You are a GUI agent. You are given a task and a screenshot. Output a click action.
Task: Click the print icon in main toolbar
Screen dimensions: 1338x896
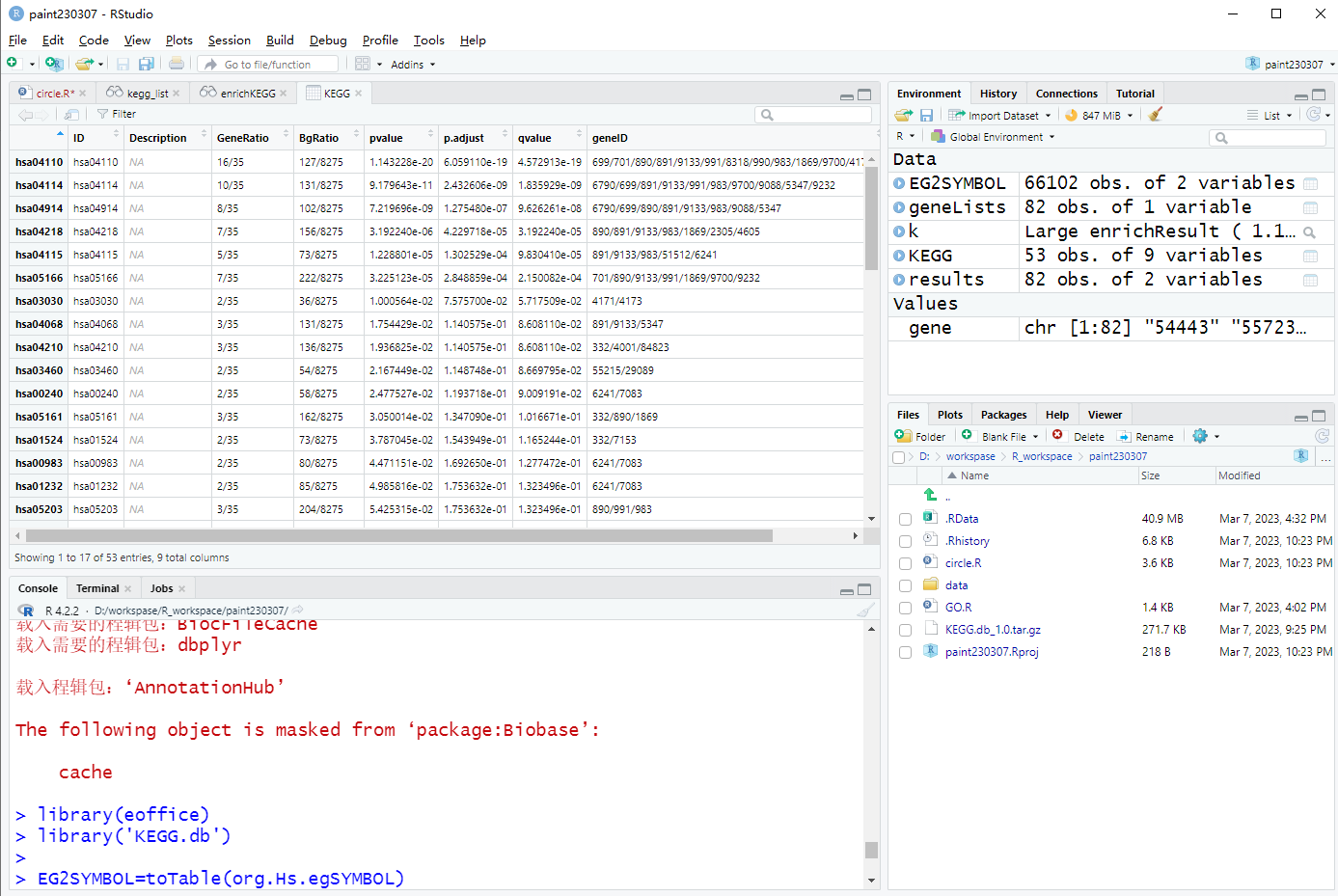tap(177, 64)
